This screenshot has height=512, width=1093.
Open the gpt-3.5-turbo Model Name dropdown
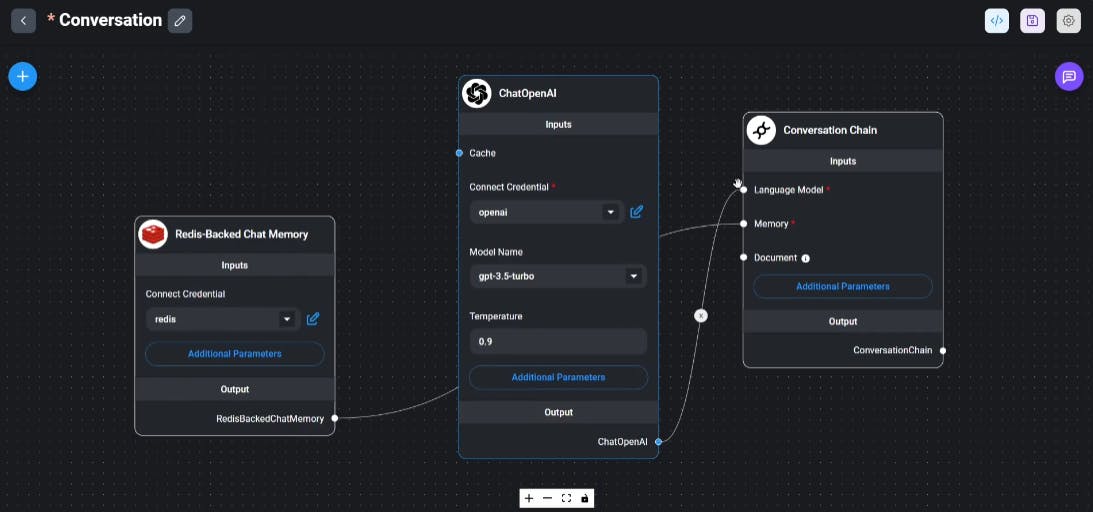point(632,276)
